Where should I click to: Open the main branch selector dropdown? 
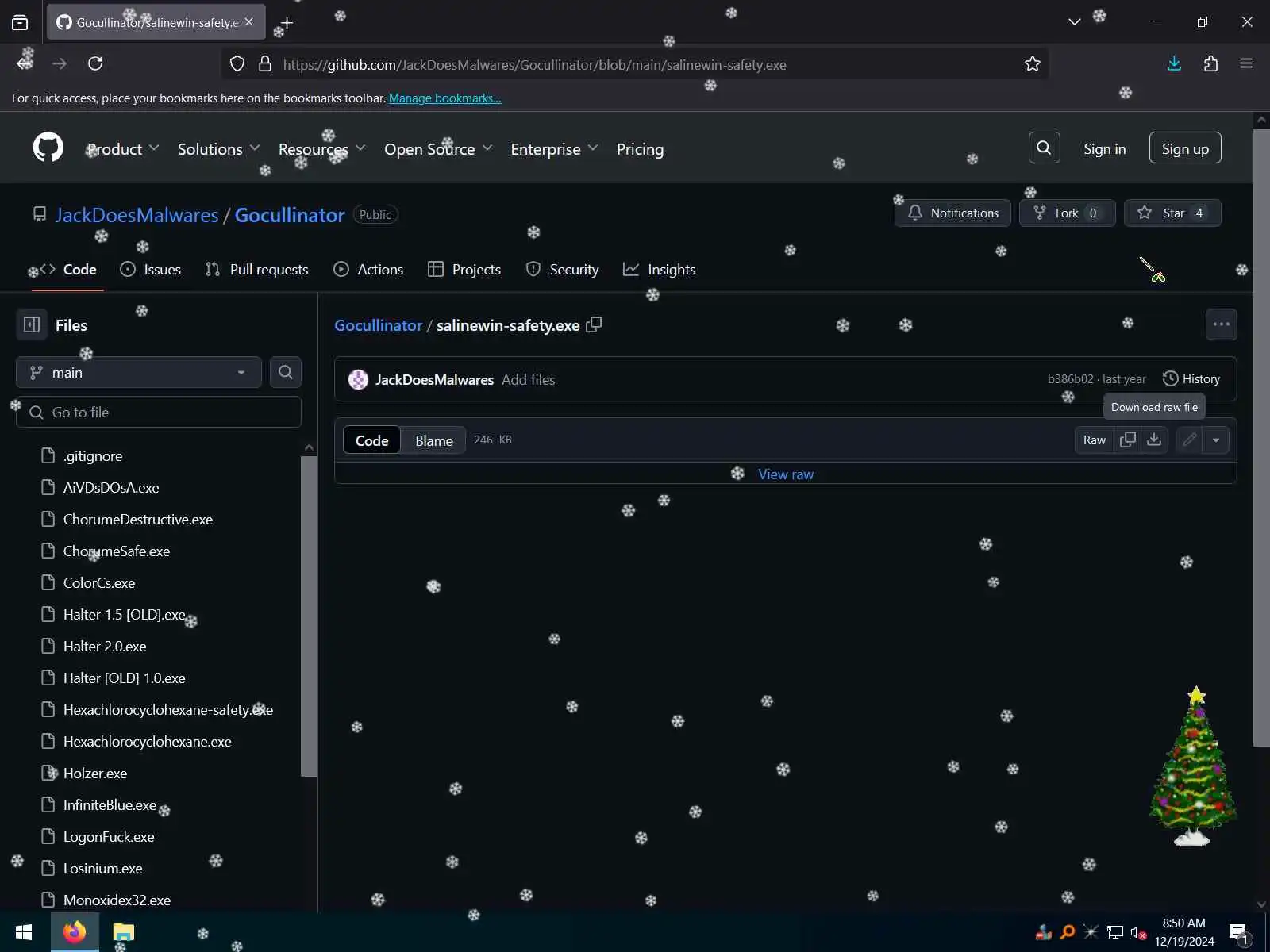(139, 372)
